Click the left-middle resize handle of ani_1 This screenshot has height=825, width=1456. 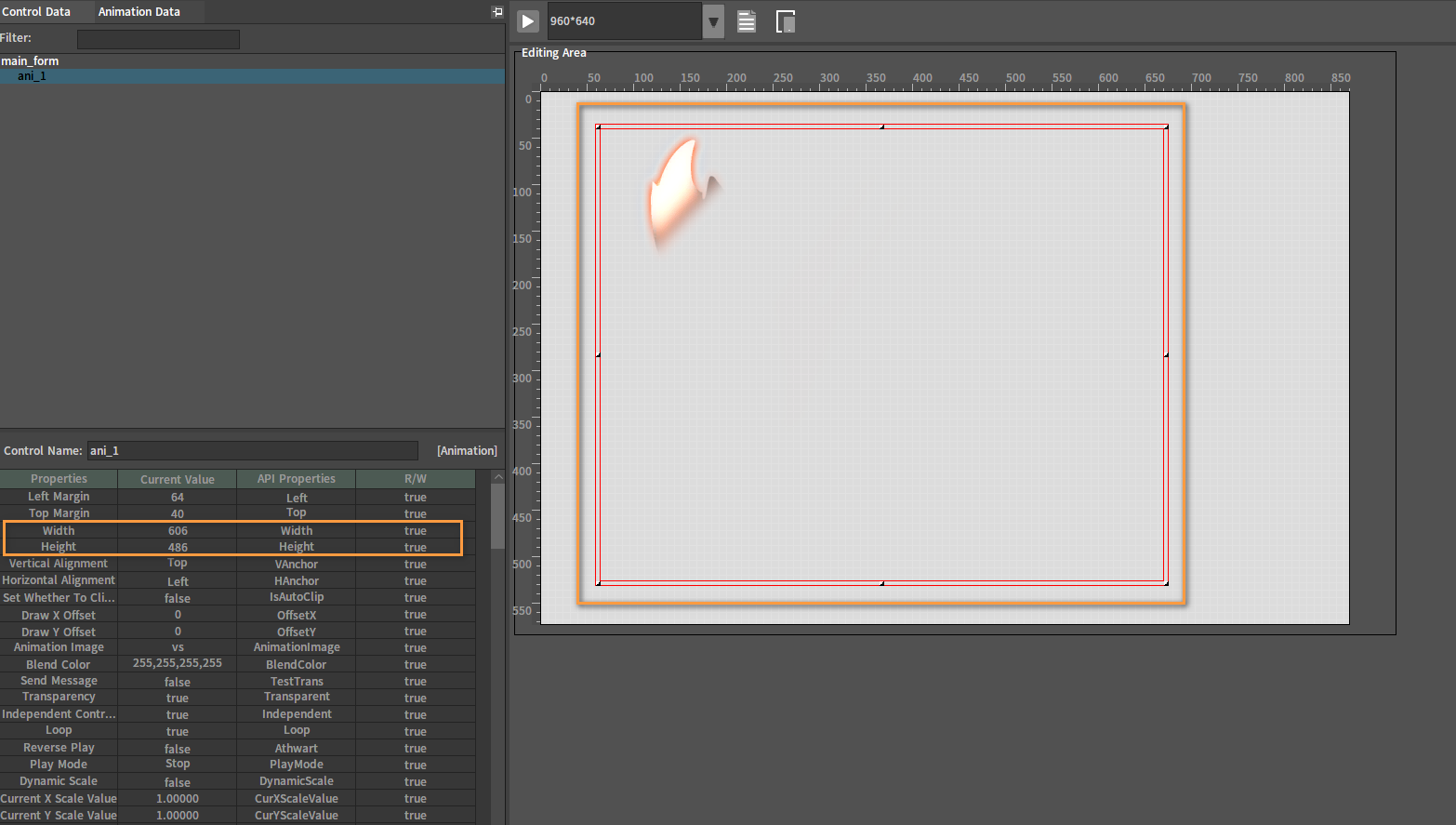(x=598, y=354)
